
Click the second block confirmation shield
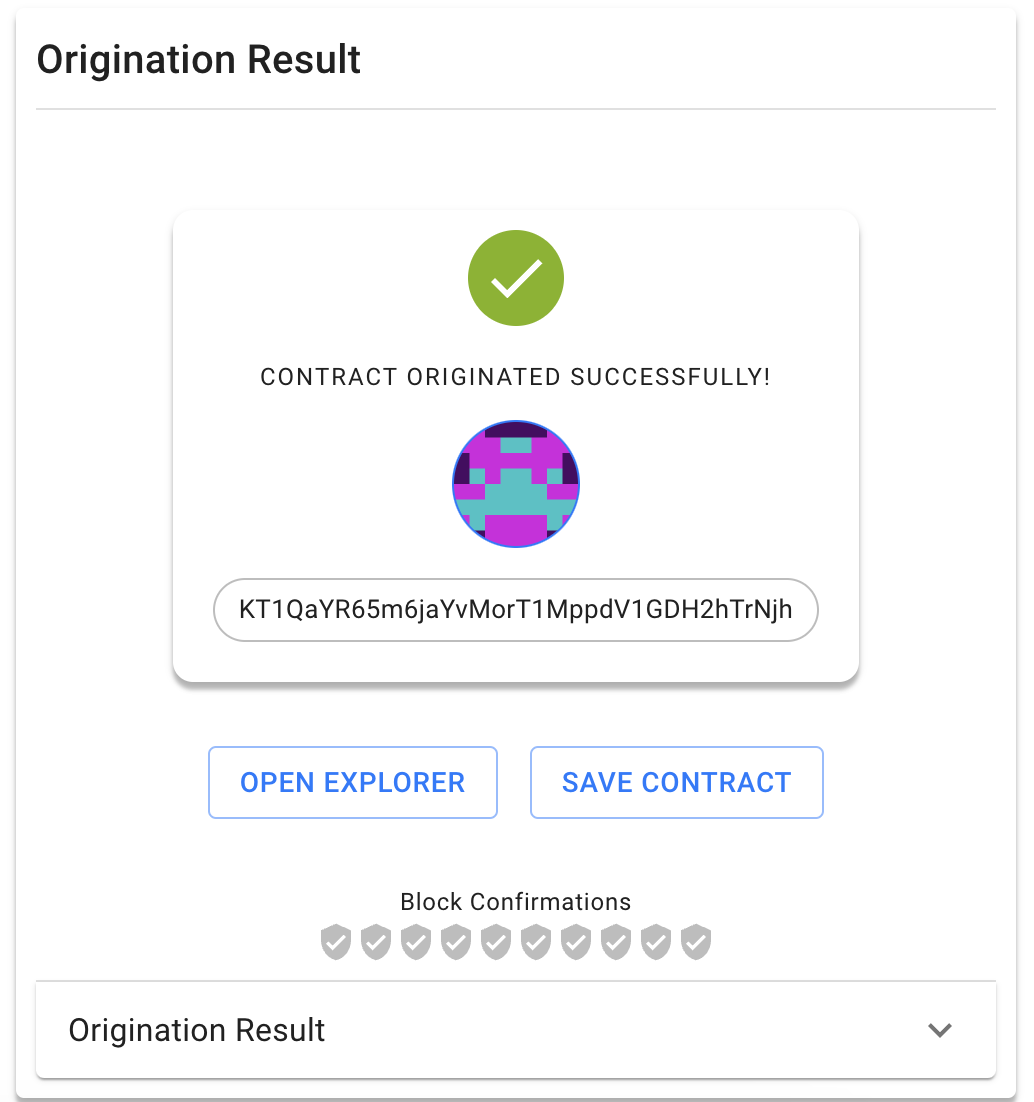[376, 942]
